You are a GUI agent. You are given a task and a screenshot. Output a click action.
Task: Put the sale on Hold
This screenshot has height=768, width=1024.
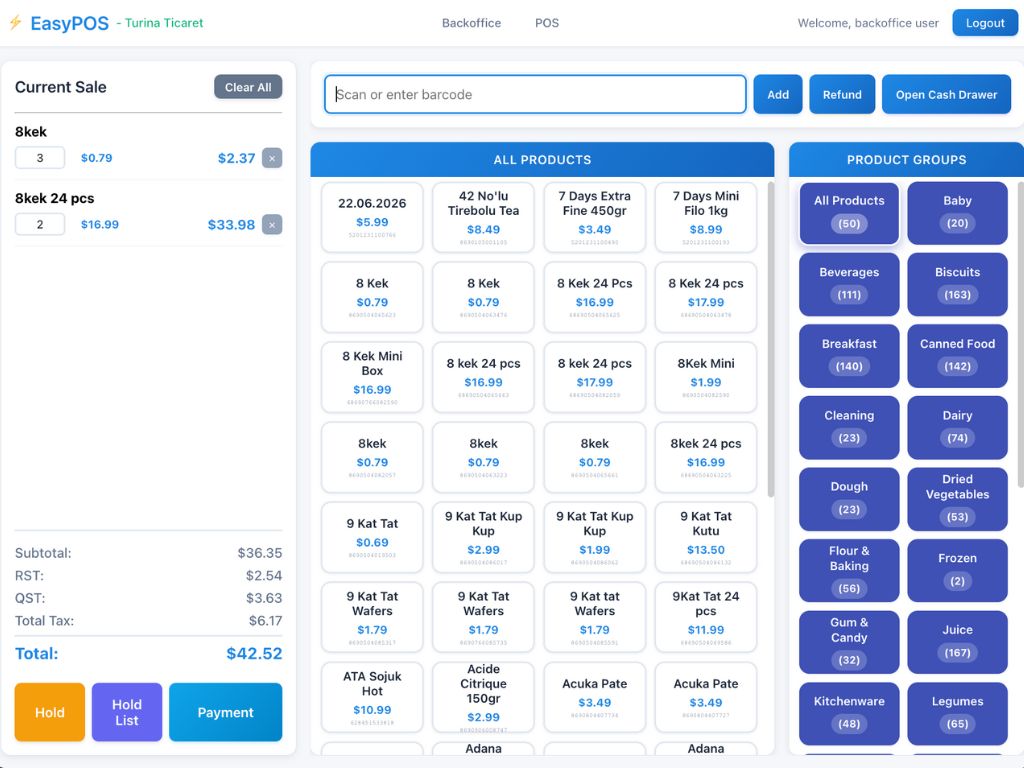click(x=50, y=712)
